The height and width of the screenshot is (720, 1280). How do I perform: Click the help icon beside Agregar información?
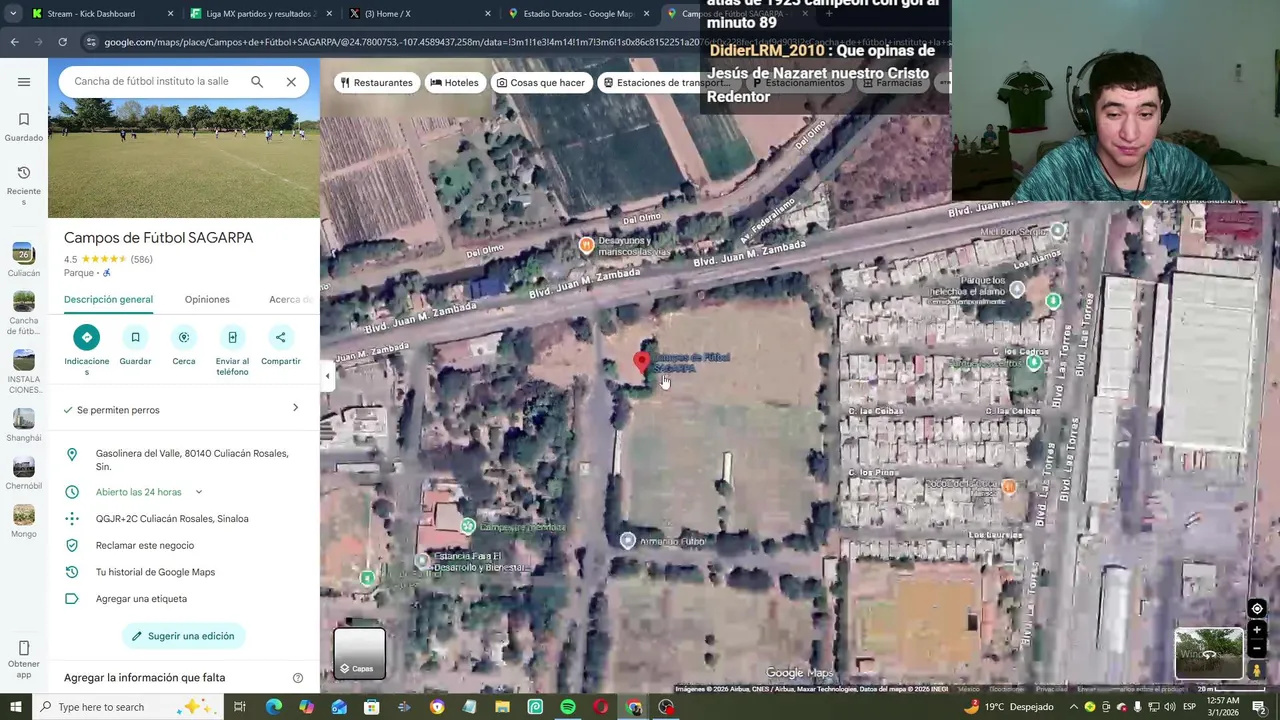point(297,678)
